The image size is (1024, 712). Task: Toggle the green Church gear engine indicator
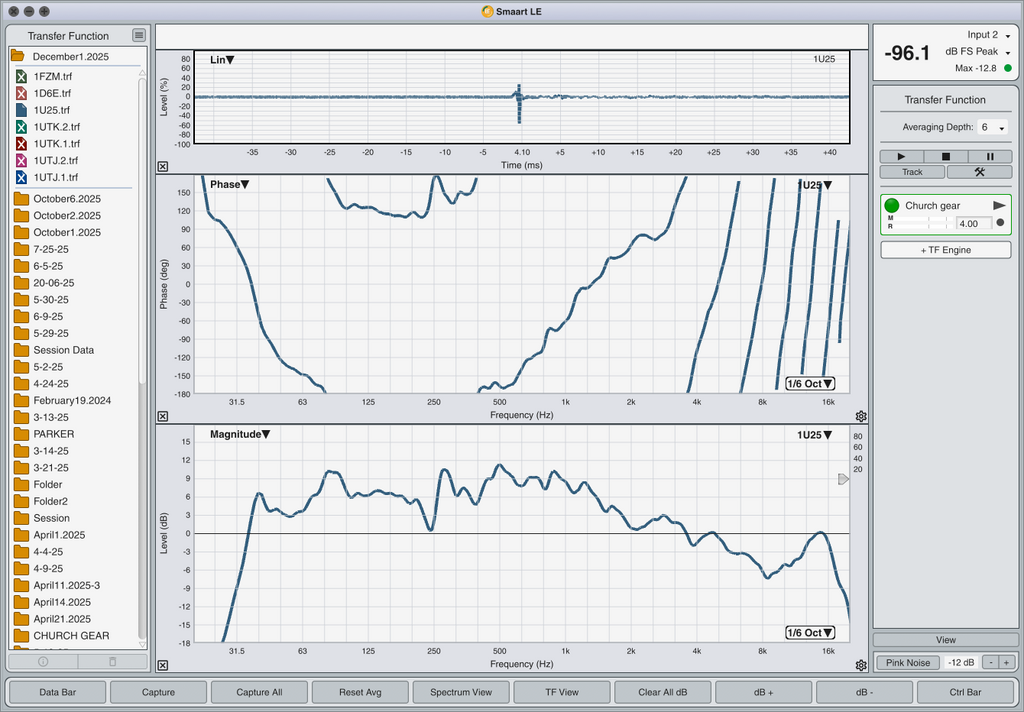click(x=892, y=205)
